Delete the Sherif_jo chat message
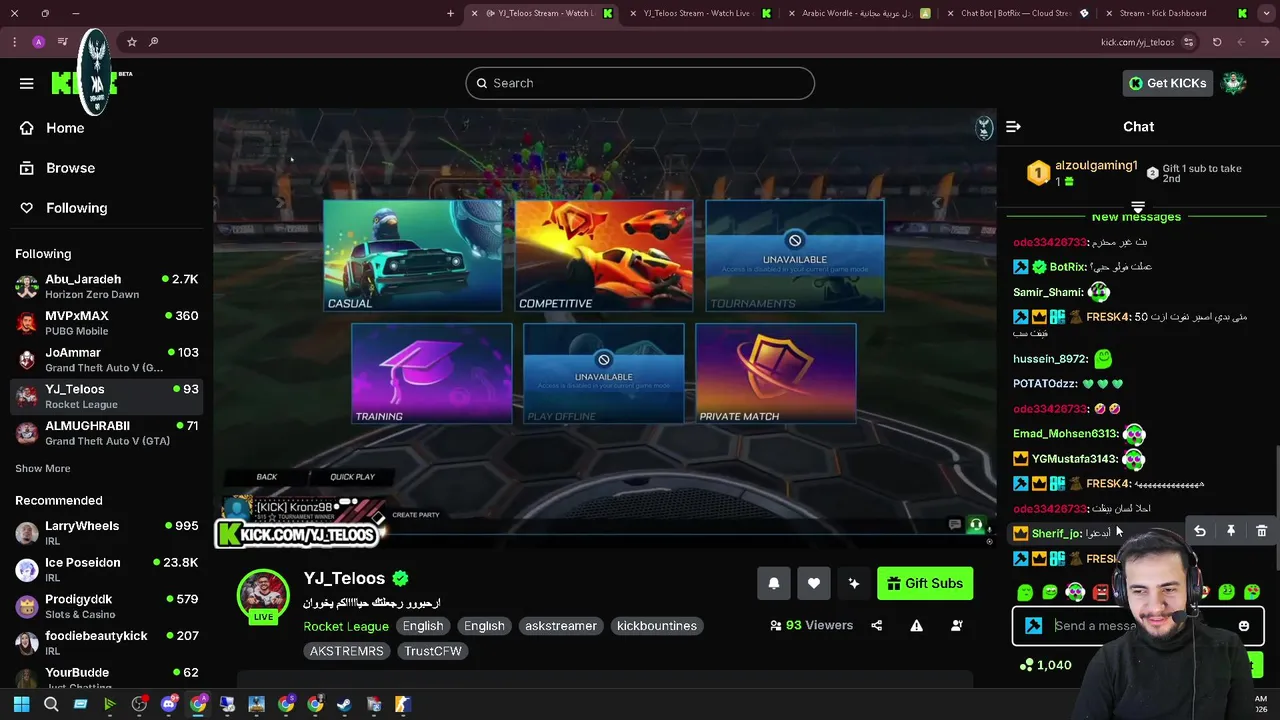The width and height of the screenshot is (1280, 720). point(1262,531)
